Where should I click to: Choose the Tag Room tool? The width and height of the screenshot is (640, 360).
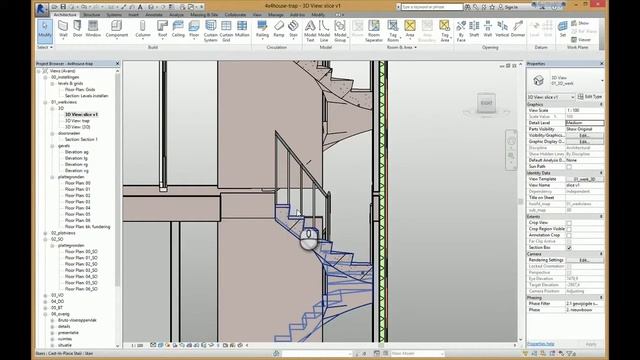pos(393,31)
